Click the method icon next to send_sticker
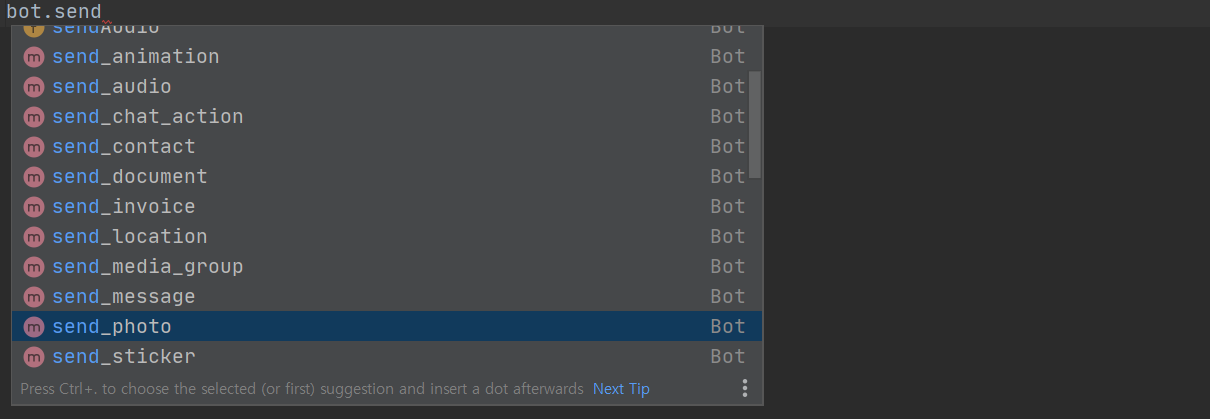Viewport: 1210px width, 419px height. pos(34,357)
